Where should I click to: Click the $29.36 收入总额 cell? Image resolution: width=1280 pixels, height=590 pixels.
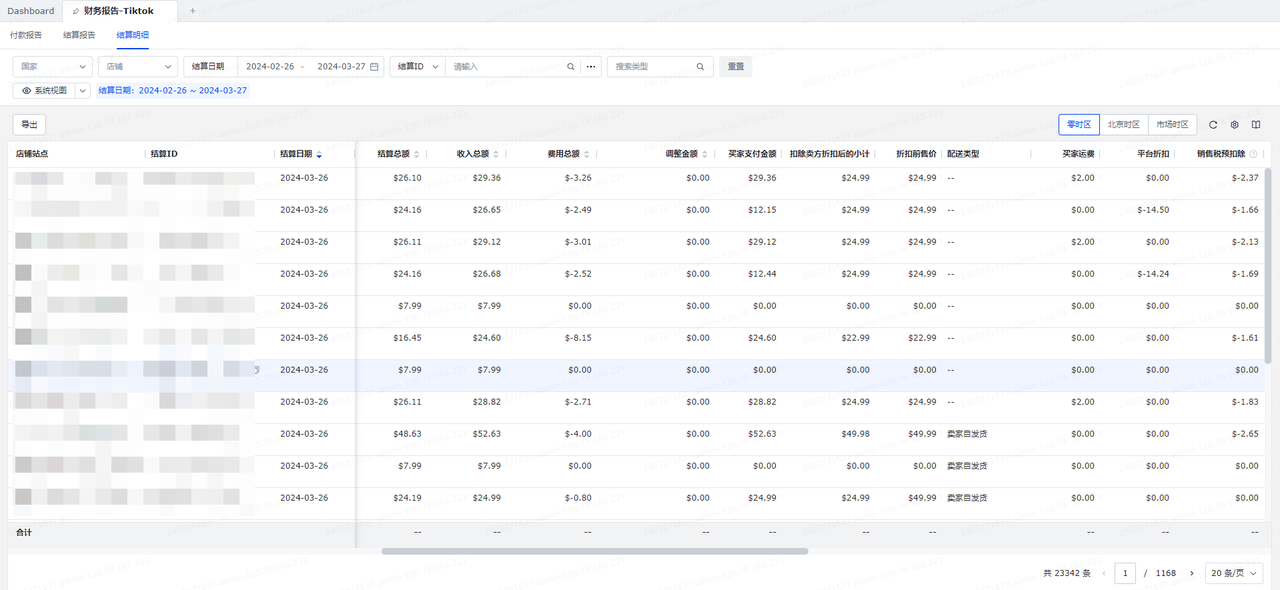pyautogui.click(x=487, y=178)
